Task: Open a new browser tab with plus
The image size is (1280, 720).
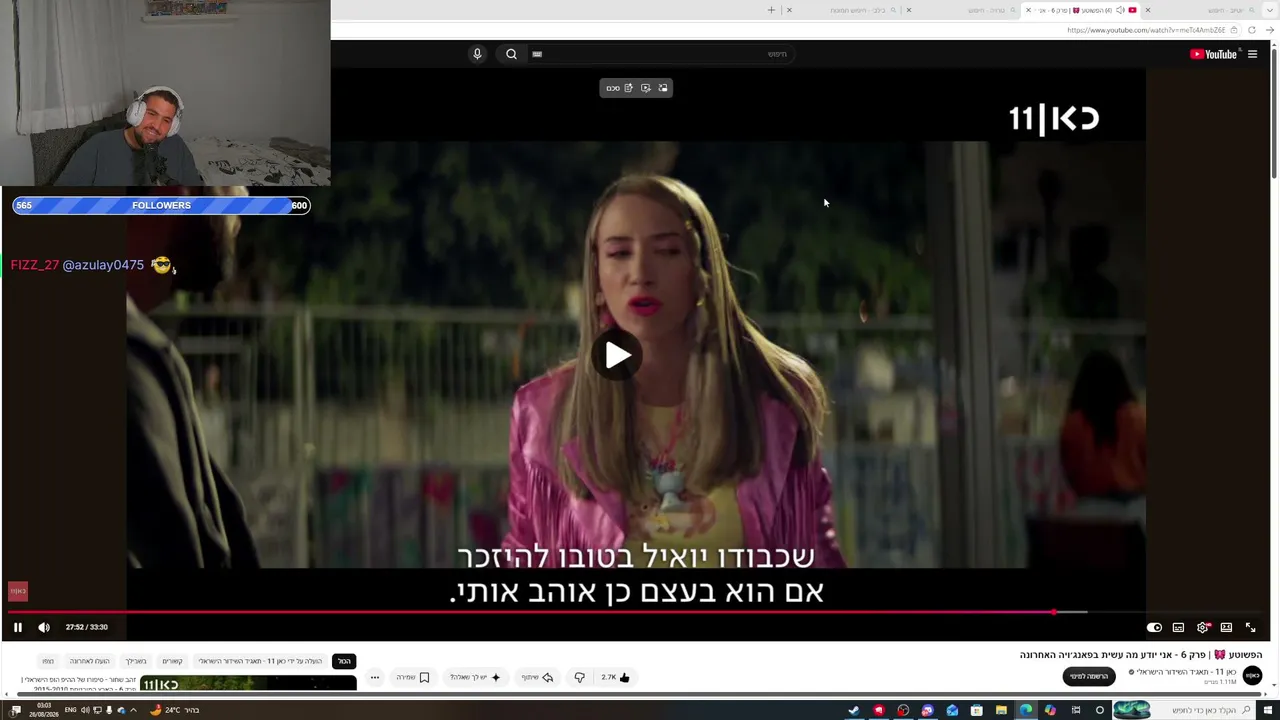Action: [771, 10]
